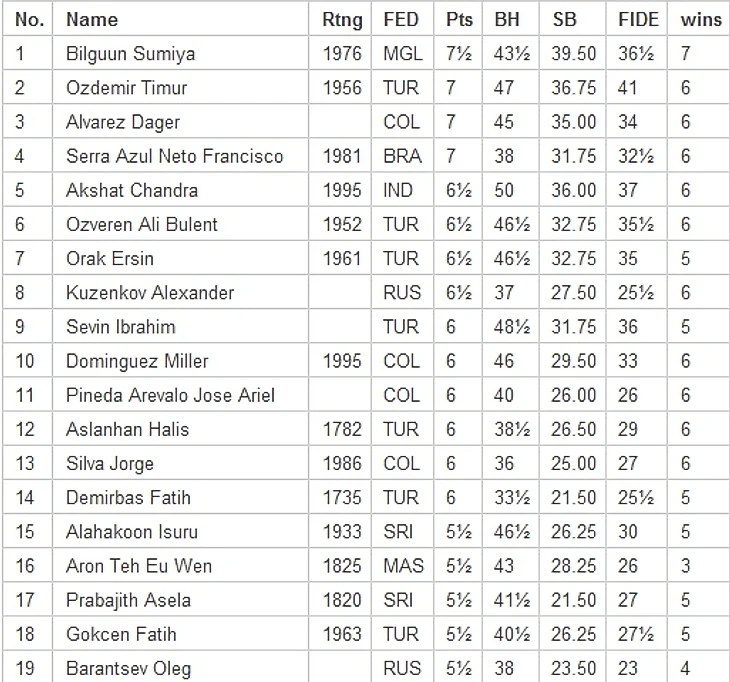Click the name Aron Teh Eu Wen
The image size is (730, 682).
(x=139, y=566)
